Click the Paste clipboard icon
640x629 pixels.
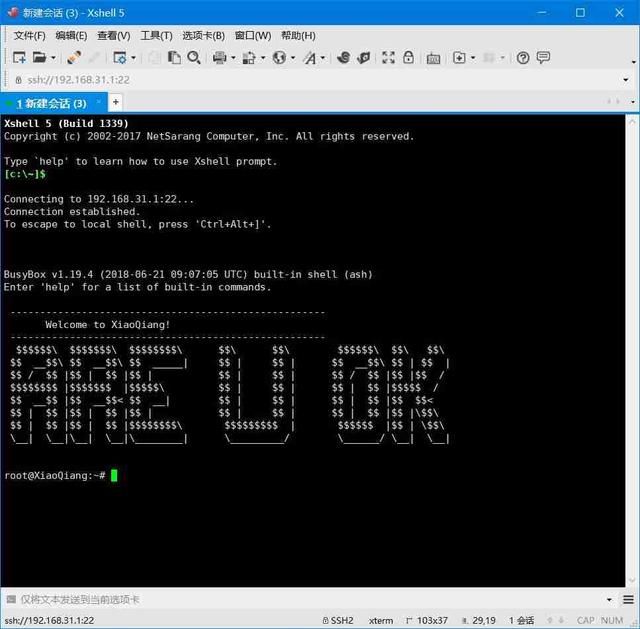point(174,58)
